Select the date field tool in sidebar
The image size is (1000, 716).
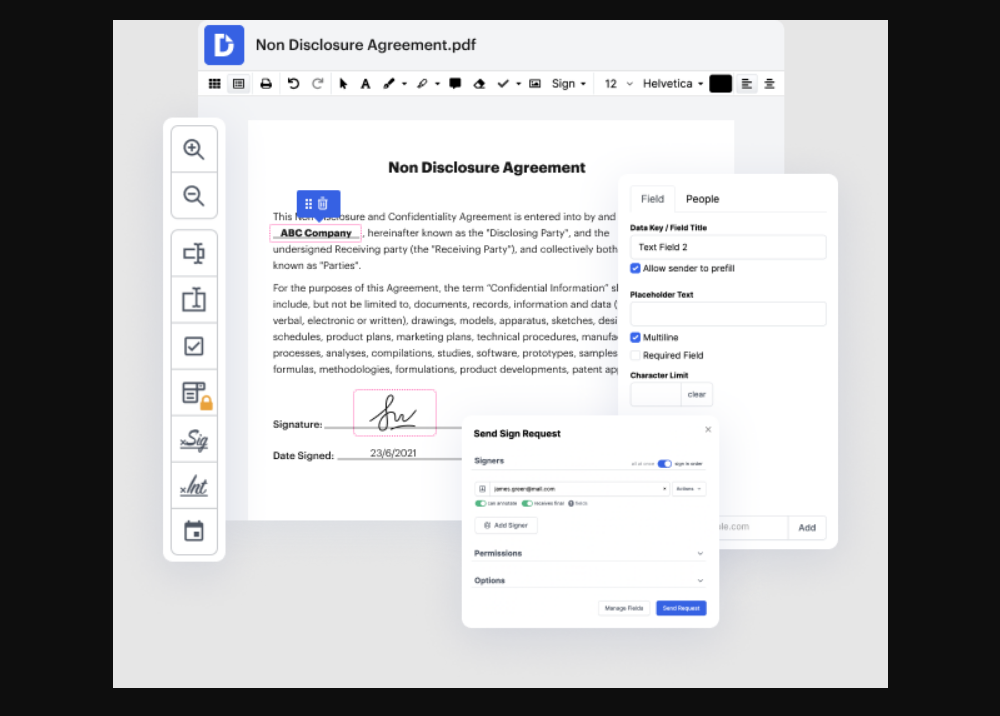click(194, 532)
